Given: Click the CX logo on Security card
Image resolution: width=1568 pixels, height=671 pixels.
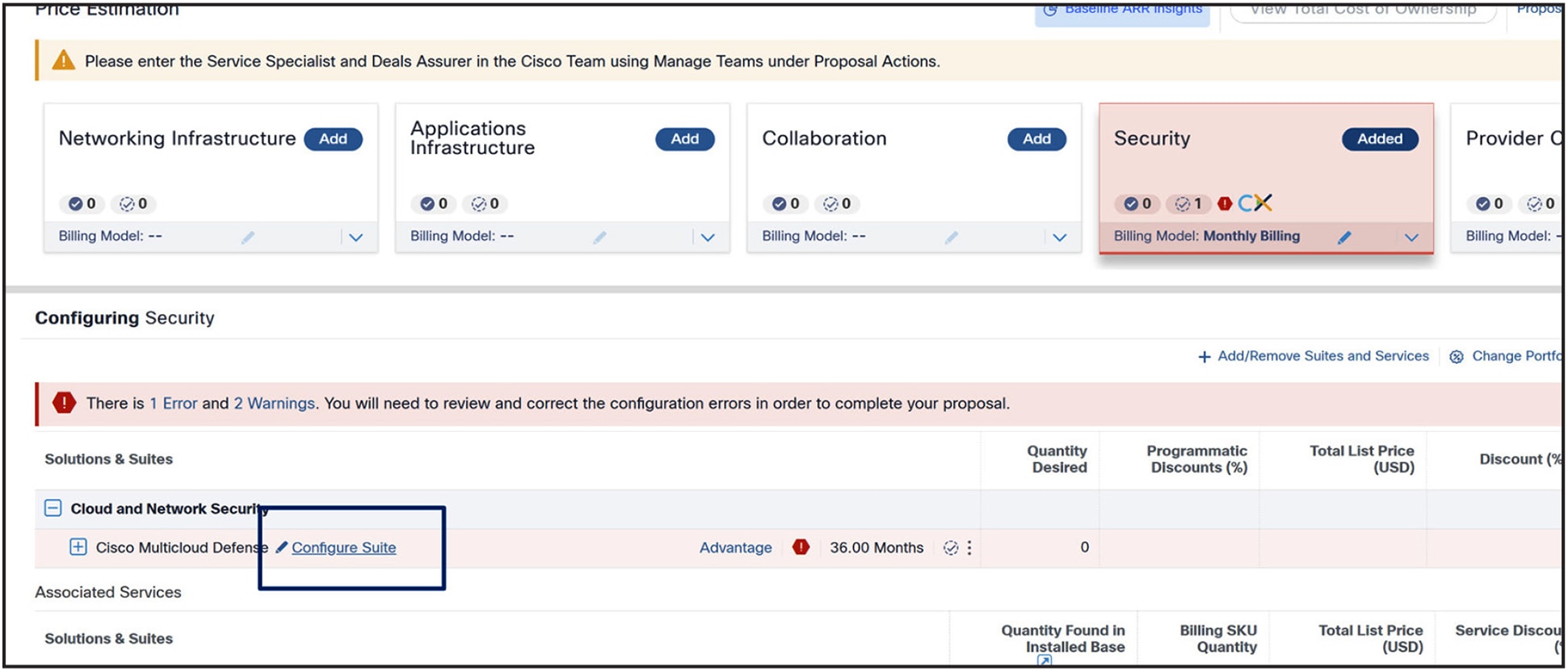Looking at the screenshot, I should [1255, 203].
